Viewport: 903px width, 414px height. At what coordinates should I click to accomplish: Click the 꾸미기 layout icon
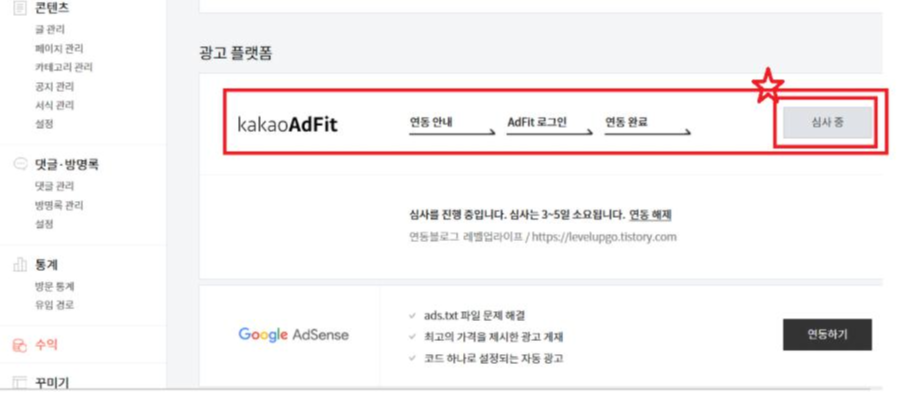tap(20, 382)
